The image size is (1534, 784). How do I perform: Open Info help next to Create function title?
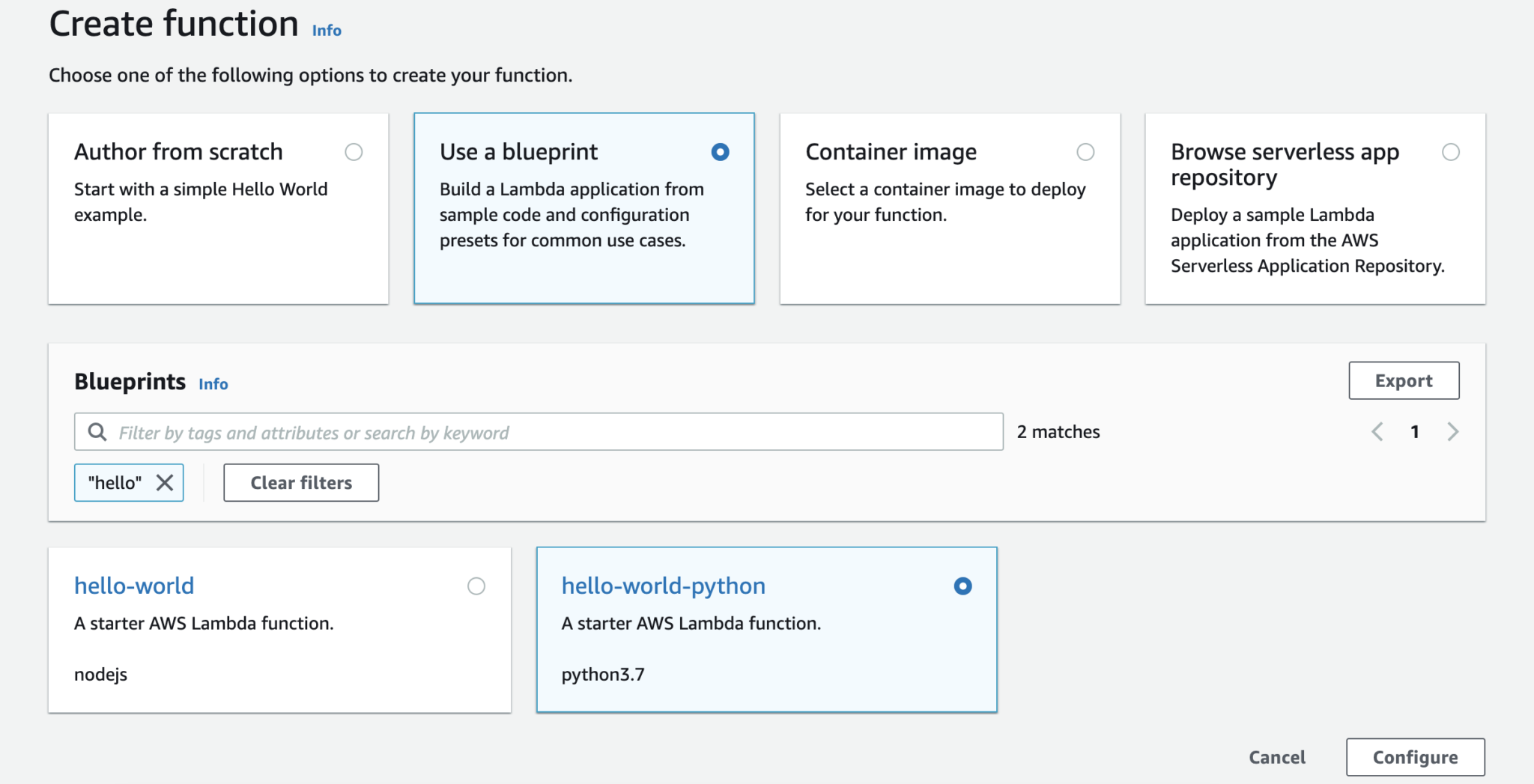325,30
